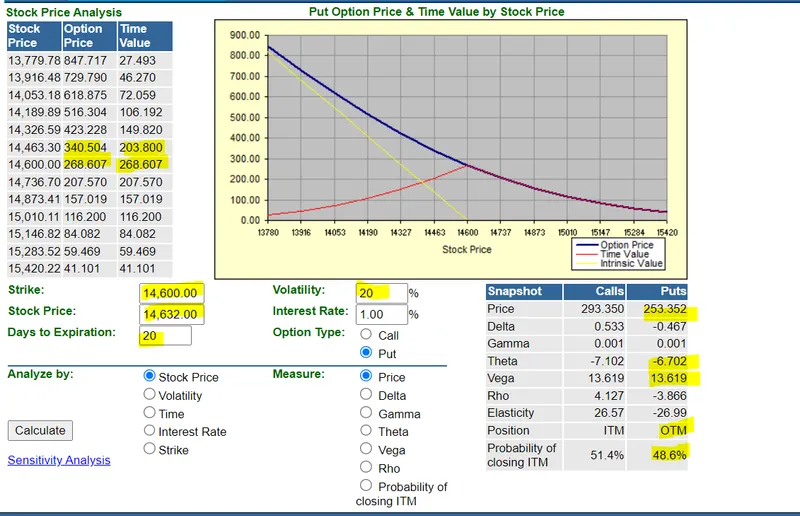Click the 203.800 highlighted time value
The width and height of the screenshot is (800, 516).
pyautogui.click(x=145, y=148)
